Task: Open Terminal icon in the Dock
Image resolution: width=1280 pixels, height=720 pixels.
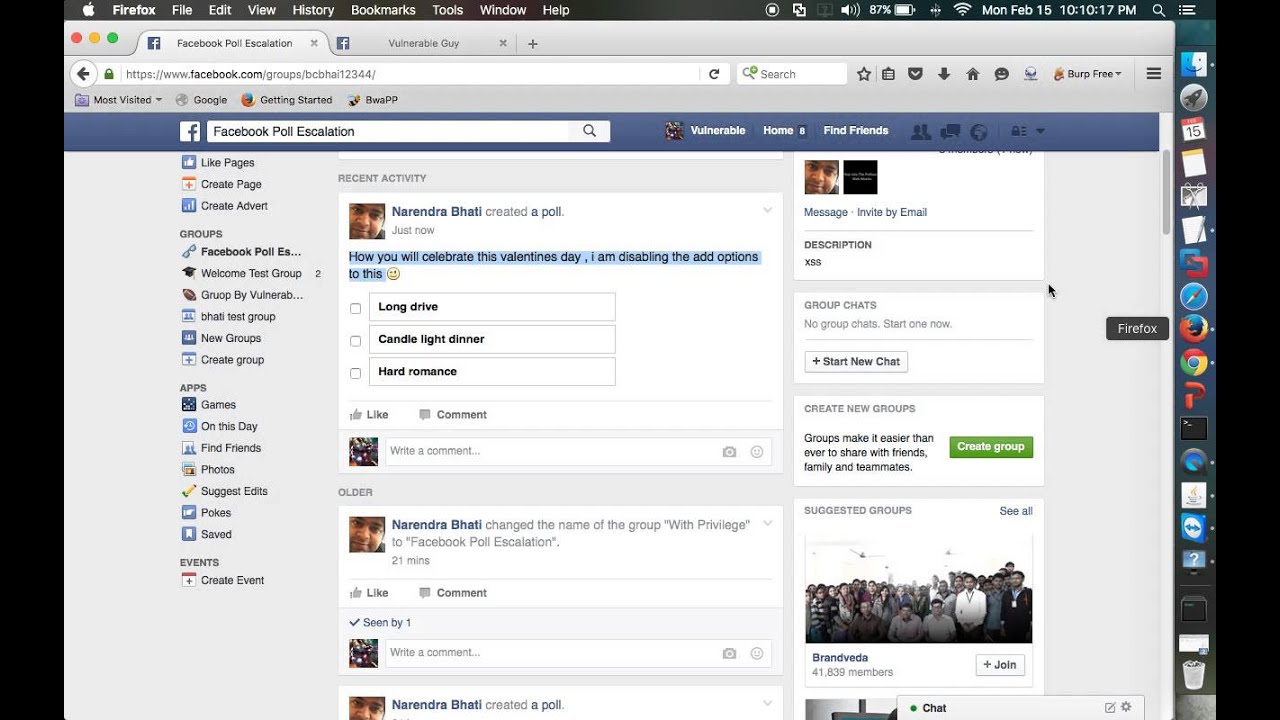Action: click(x=1193, y=428)
